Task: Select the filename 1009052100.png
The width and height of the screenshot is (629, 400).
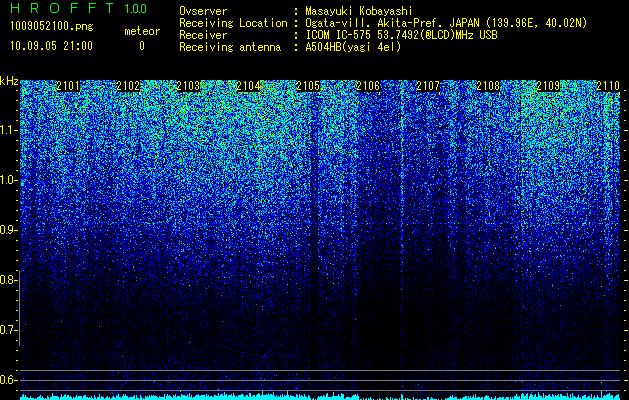Action: tap(52, 27)
